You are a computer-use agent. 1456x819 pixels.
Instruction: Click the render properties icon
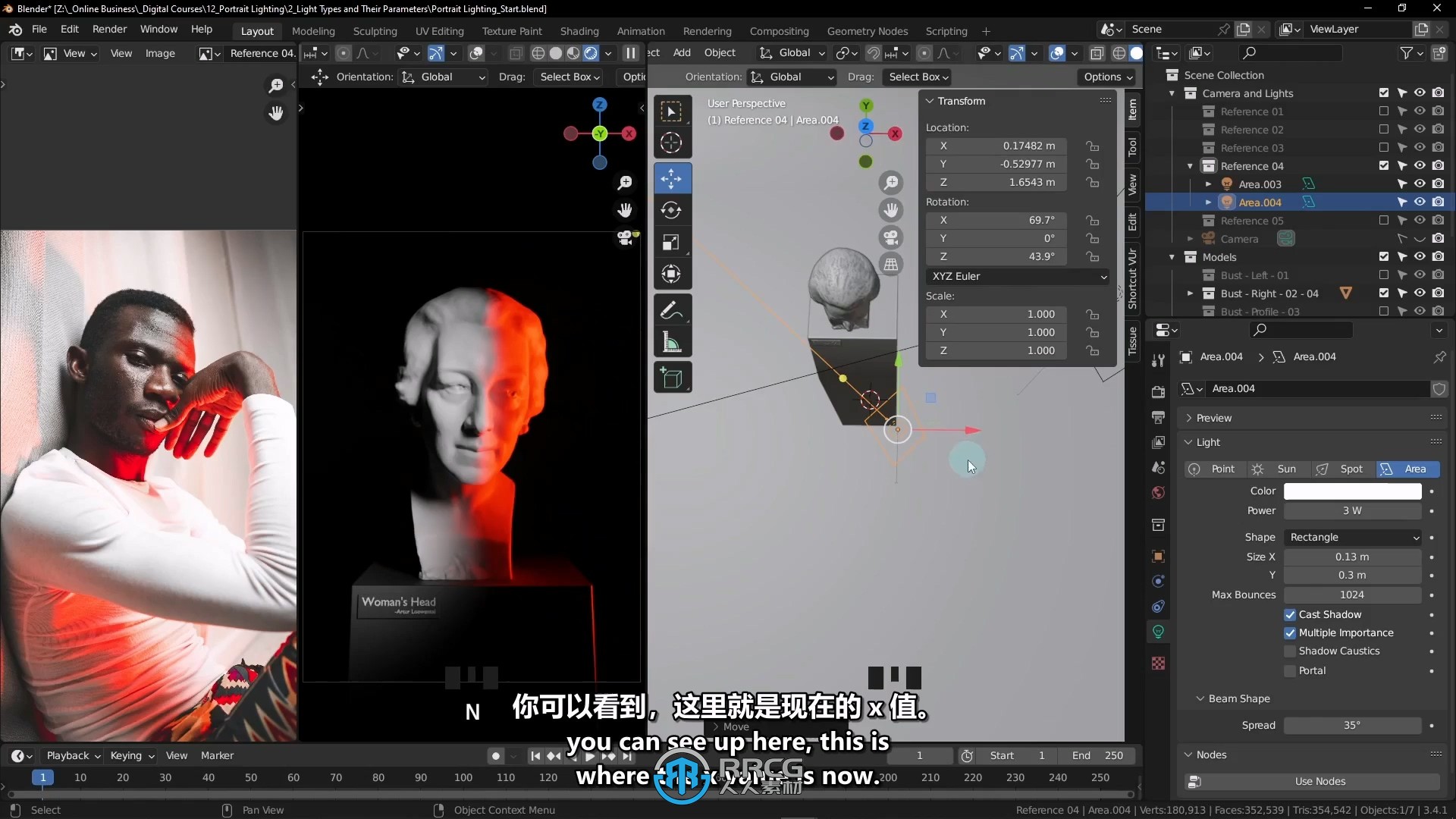[1159, 391]
